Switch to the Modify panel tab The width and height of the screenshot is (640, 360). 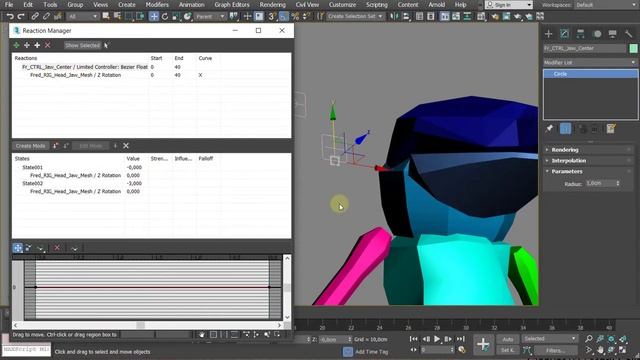[564, 33]
